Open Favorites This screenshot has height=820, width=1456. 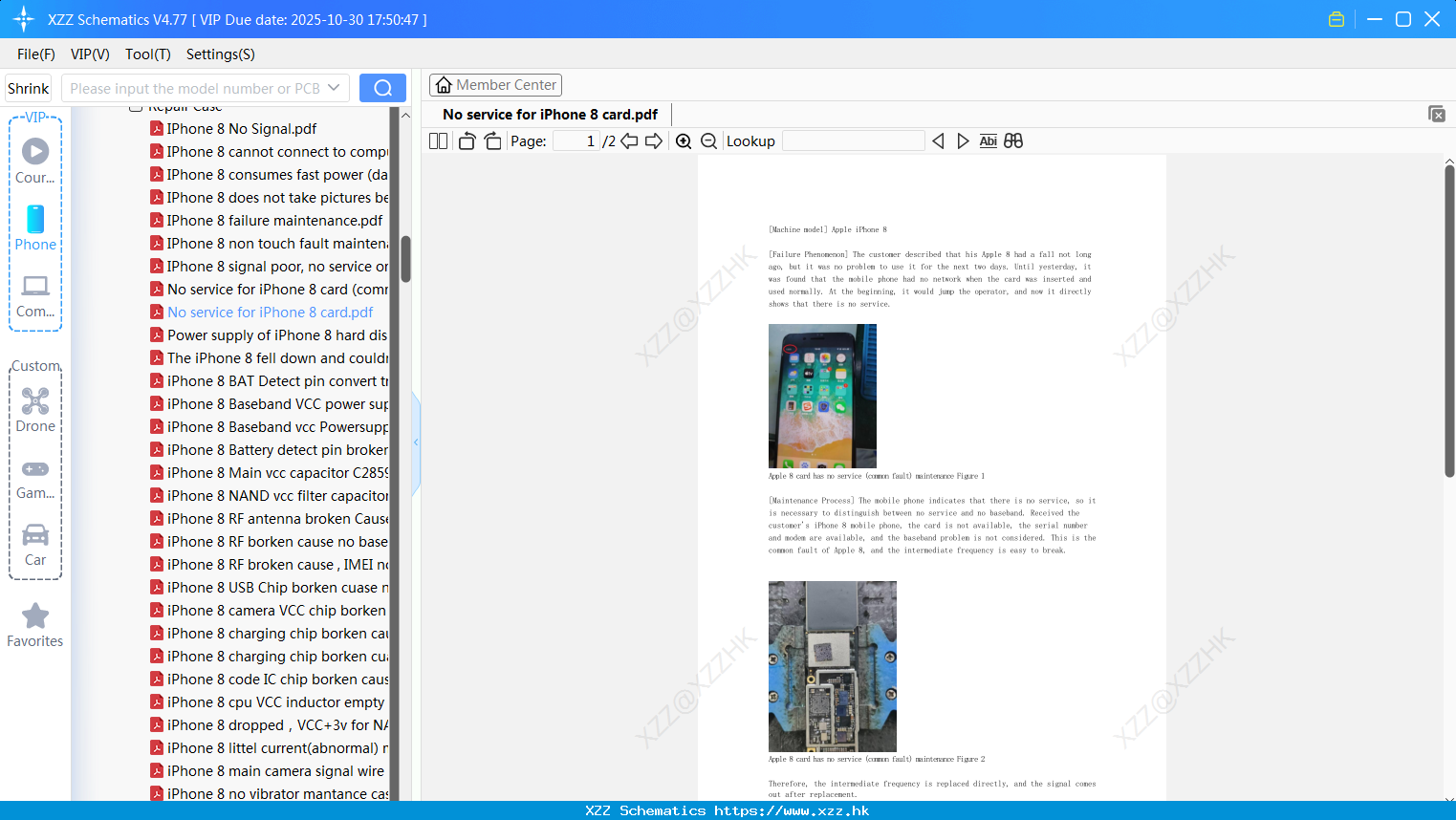35,626
